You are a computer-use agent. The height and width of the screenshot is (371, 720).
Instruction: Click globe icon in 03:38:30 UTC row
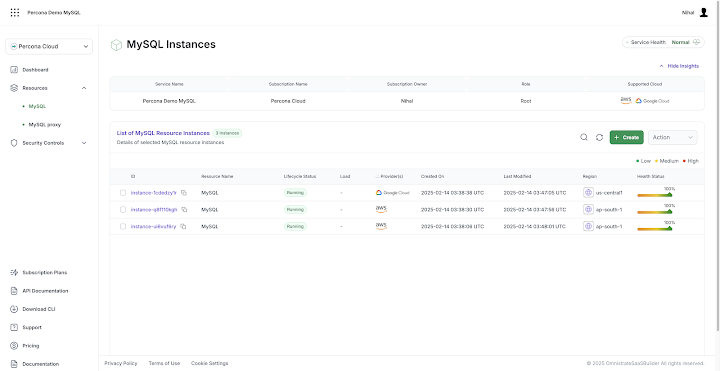tap(588, 209)
